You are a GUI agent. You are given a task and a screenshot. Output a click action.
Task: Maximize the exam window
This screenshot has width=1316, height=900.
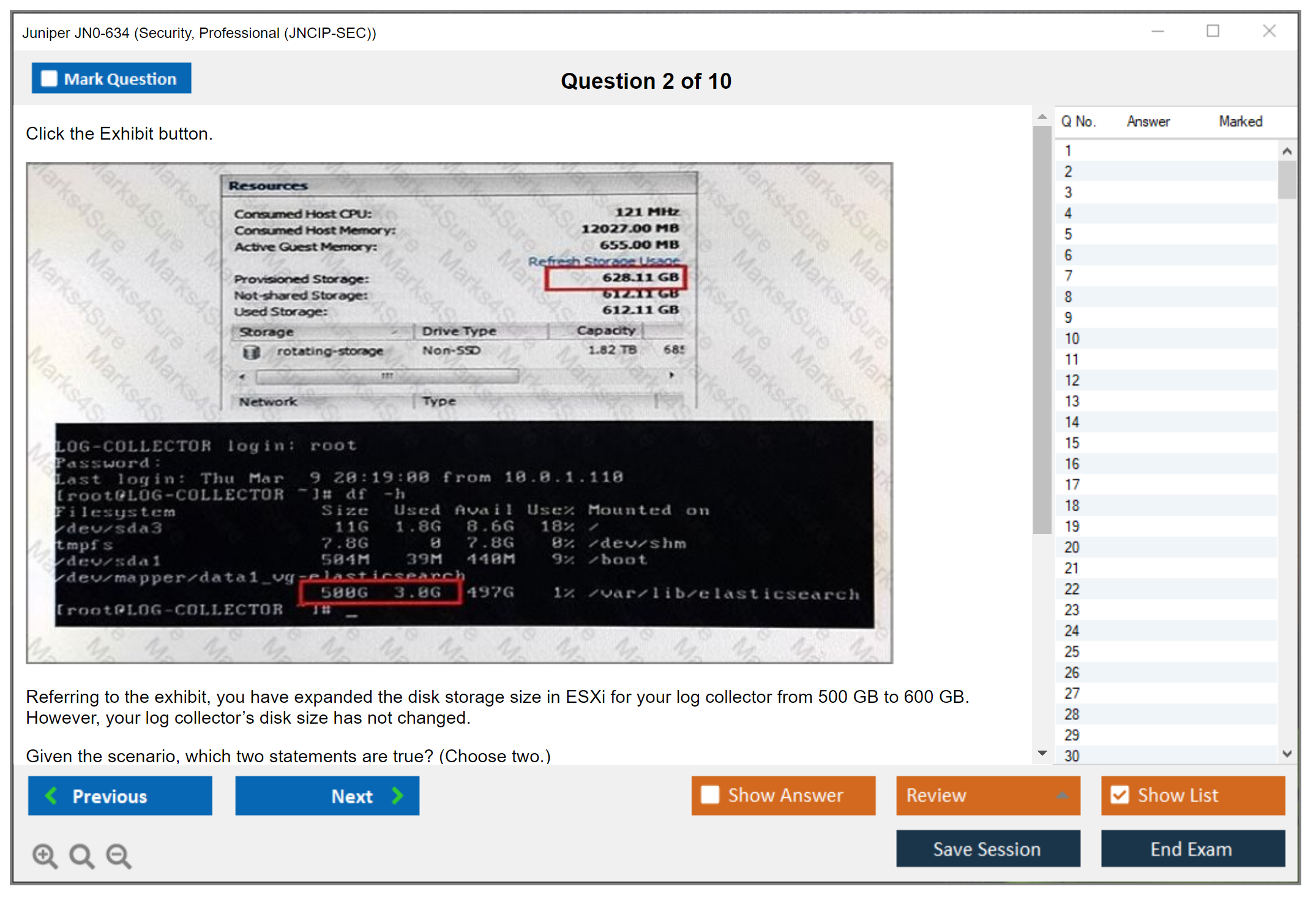click(1213, 31)
